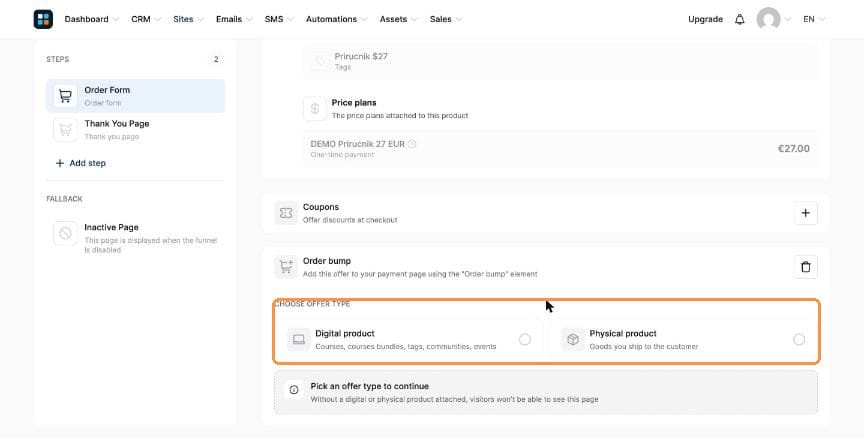Choose the Physical product offer card
The height and width of the screenshot is (439, 864).
click(x=683, y=339)
